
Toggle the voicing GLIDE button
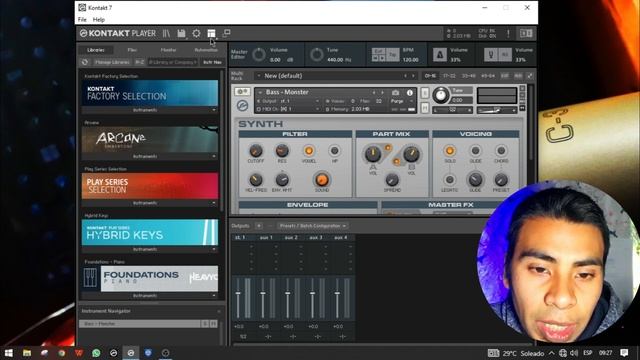pyautogui.click(x=475, y=151)
